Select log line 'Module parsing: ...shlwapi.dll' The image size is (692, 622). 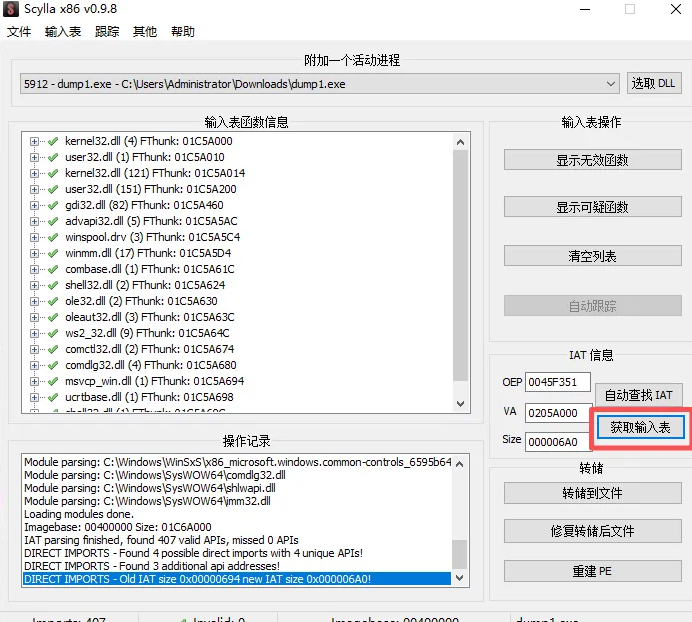click(x=150, y=488)
